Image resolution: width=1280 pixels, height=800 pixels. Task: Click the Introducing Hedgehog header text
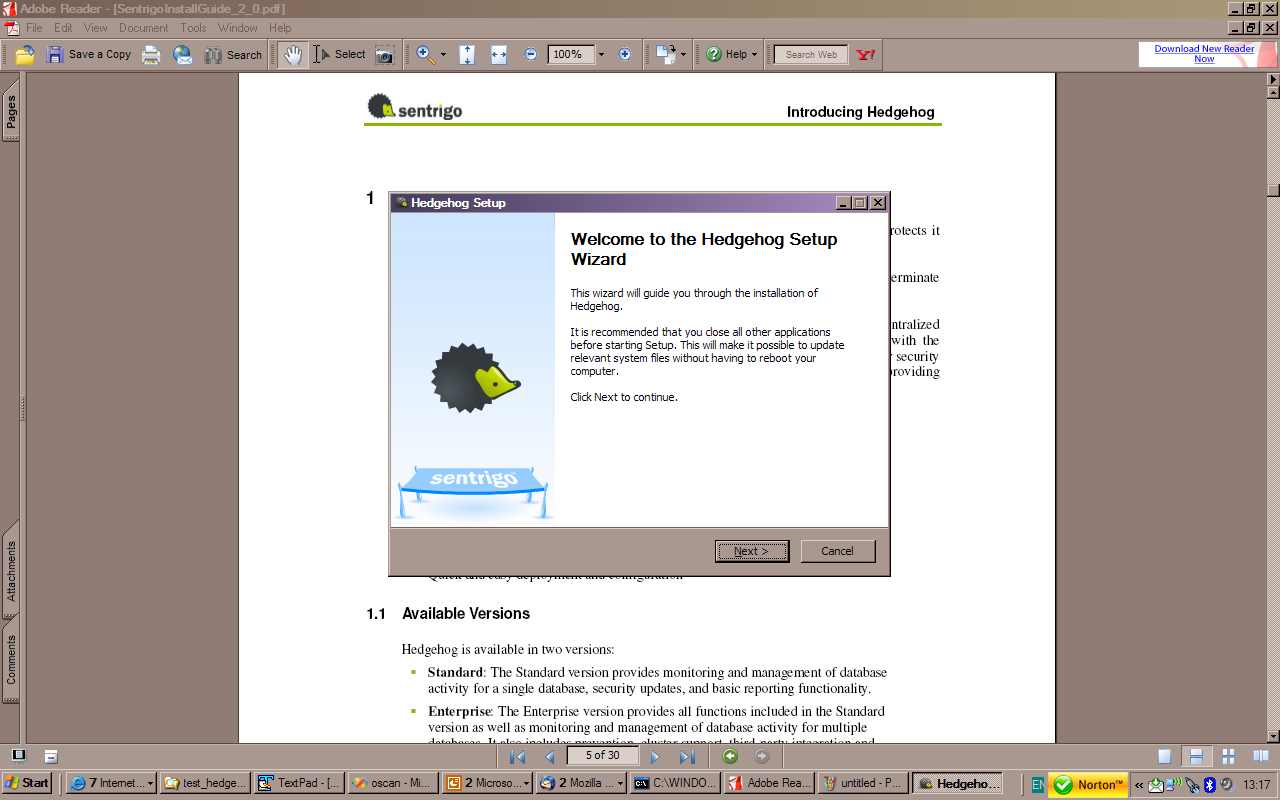tap(861, 112)
